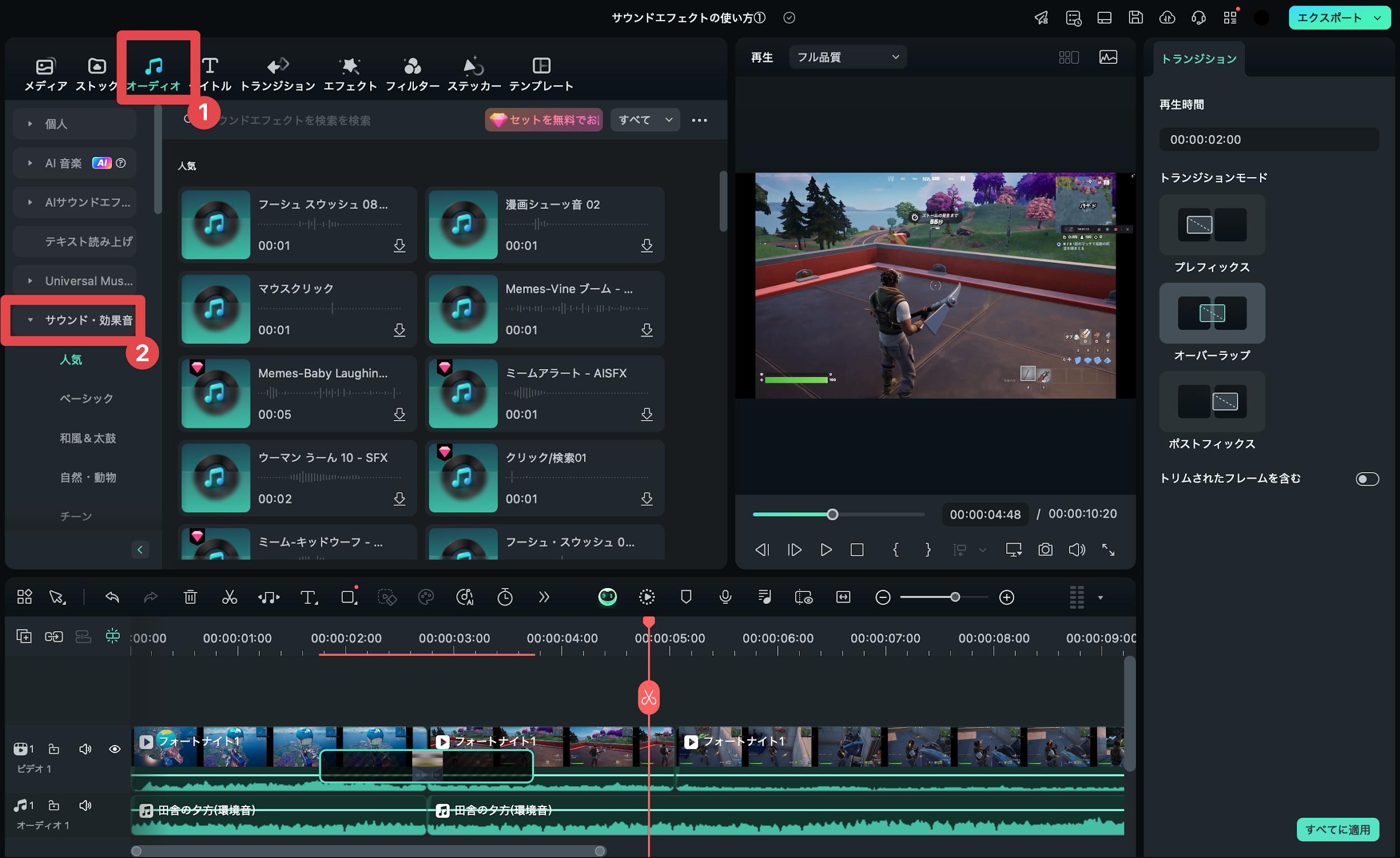
Task: Start voiceover recording with microphone icon
Action: pyautogui.click(x=725, y=597)
